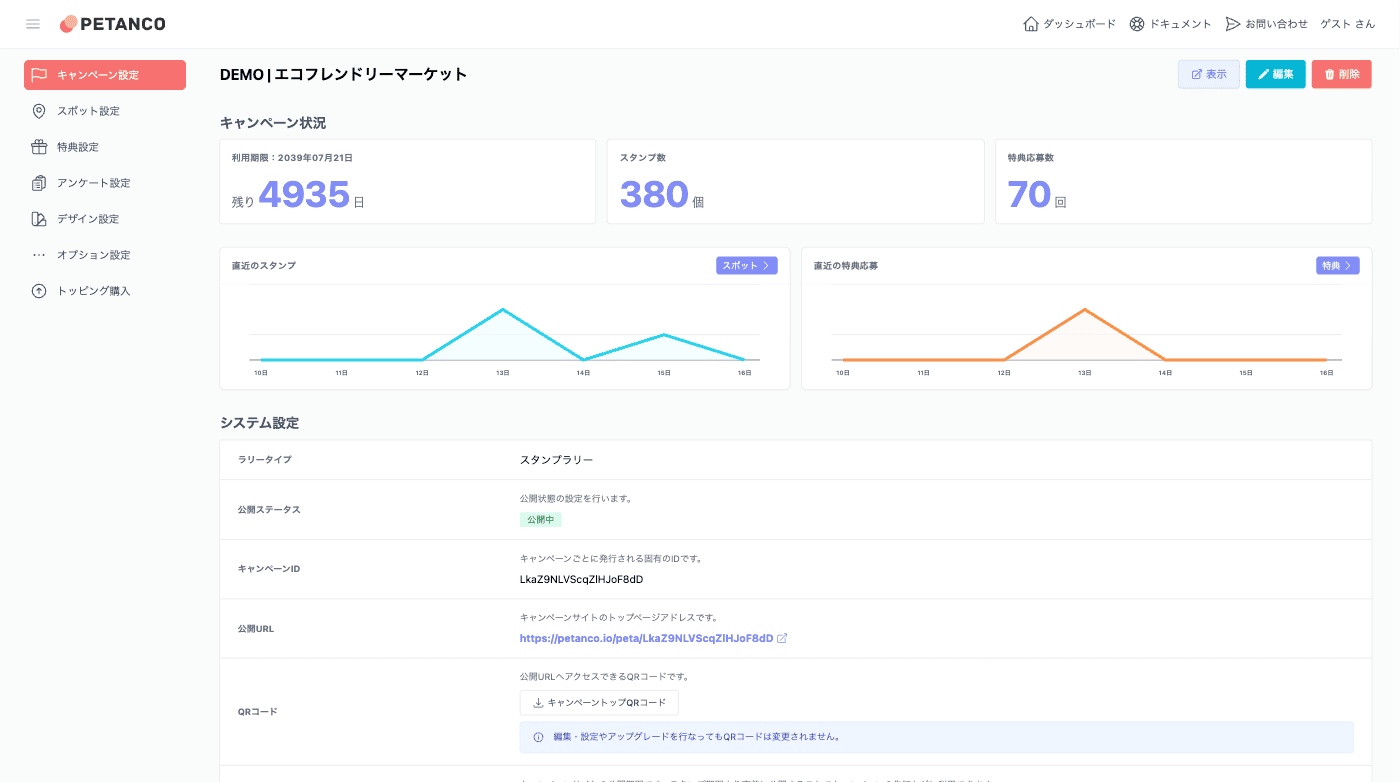The image size is (1400, 782).
Task: Download the キャンペーントップQRコード
Action: (x=599, y=703)
